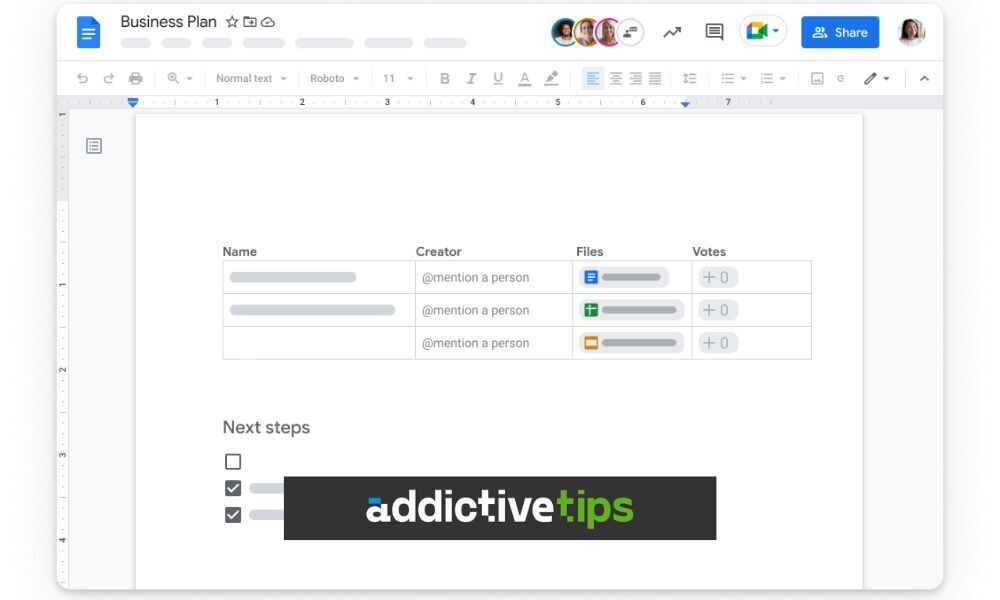Click the first placeholder menu item
1000x600 pixels.
click(x=135, y=43)
